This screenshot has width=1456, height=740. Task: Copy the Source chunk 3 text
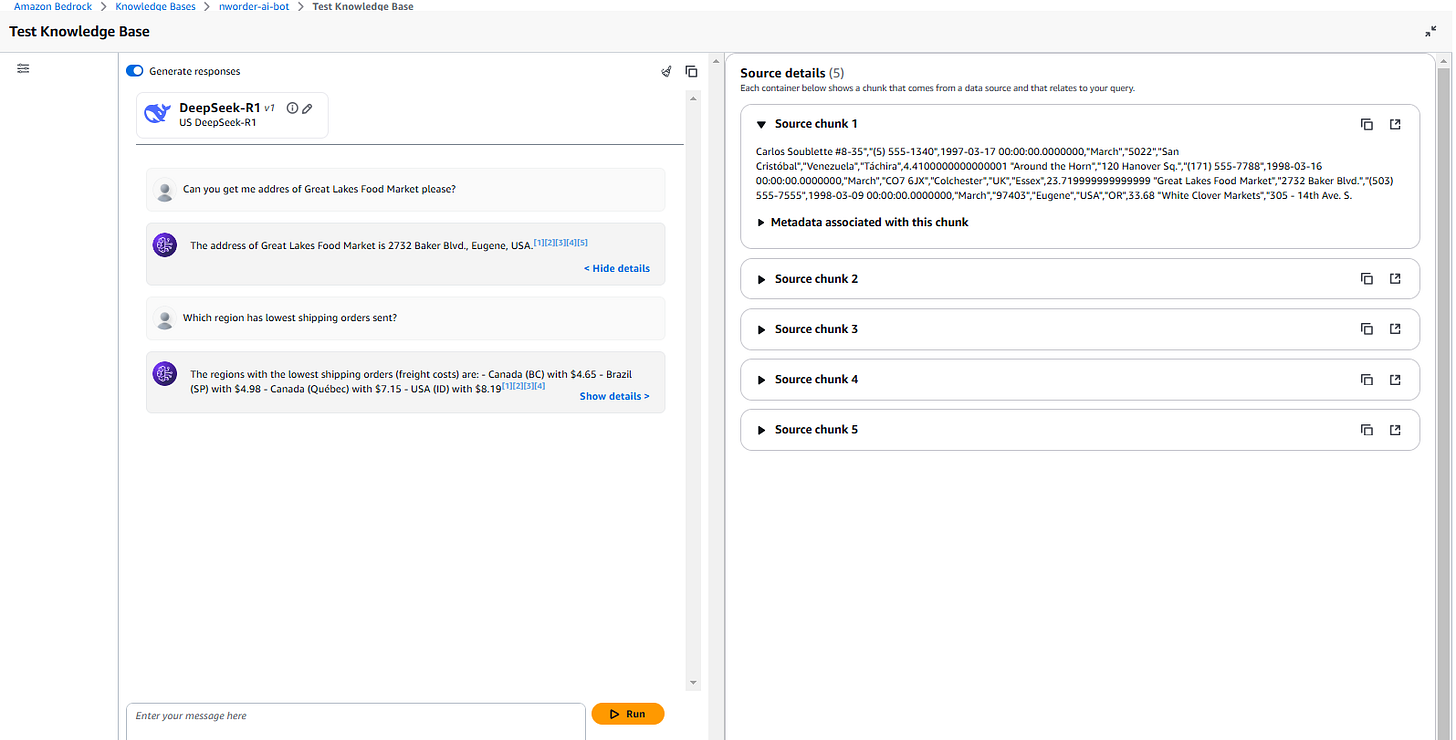1367,329
